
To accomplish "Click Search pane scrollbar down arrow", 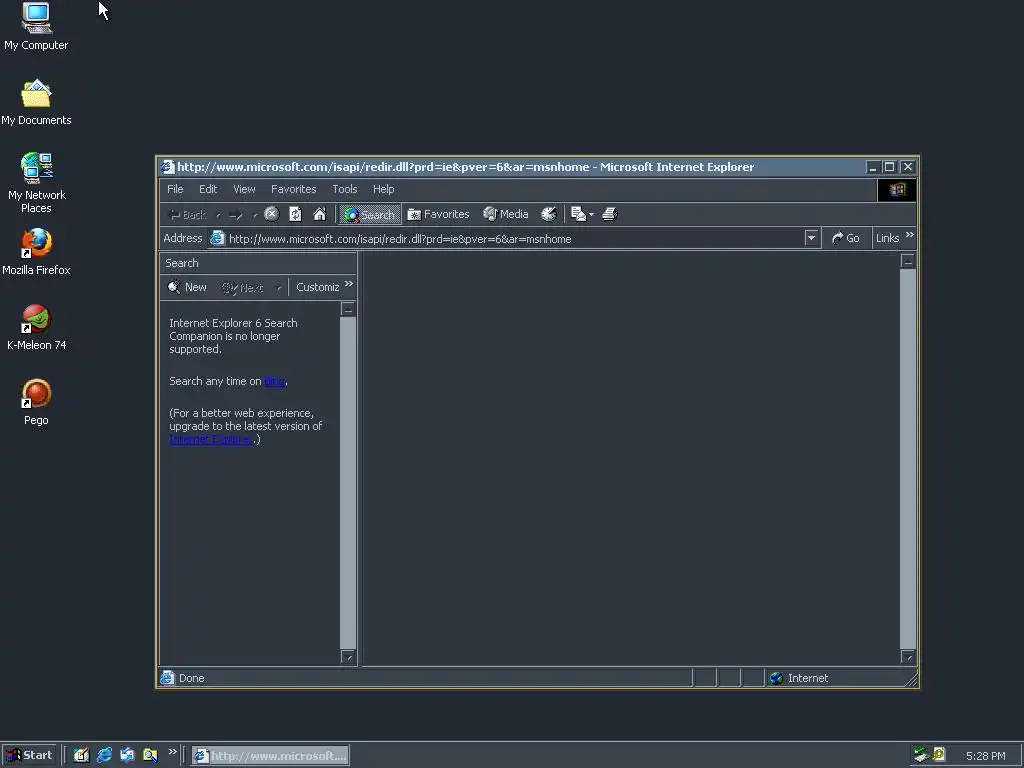I will tap(348, 657).
